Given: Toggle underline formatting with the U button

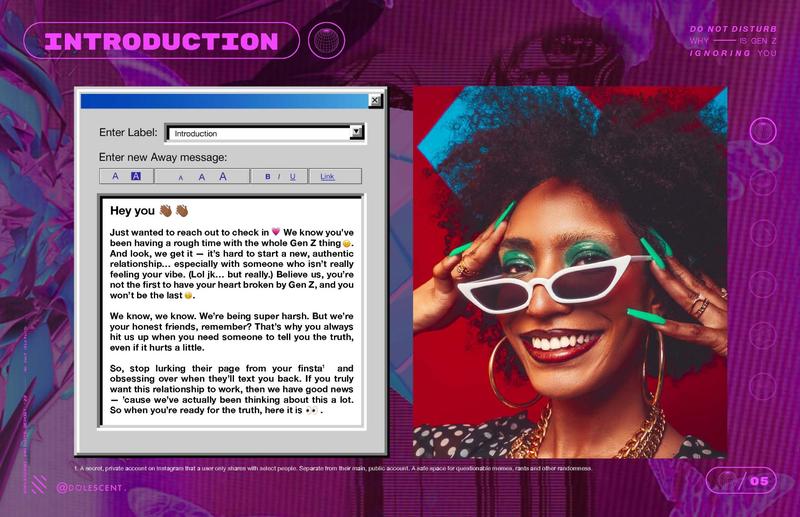Looking at the screenshot, I should tap(292, 177).
